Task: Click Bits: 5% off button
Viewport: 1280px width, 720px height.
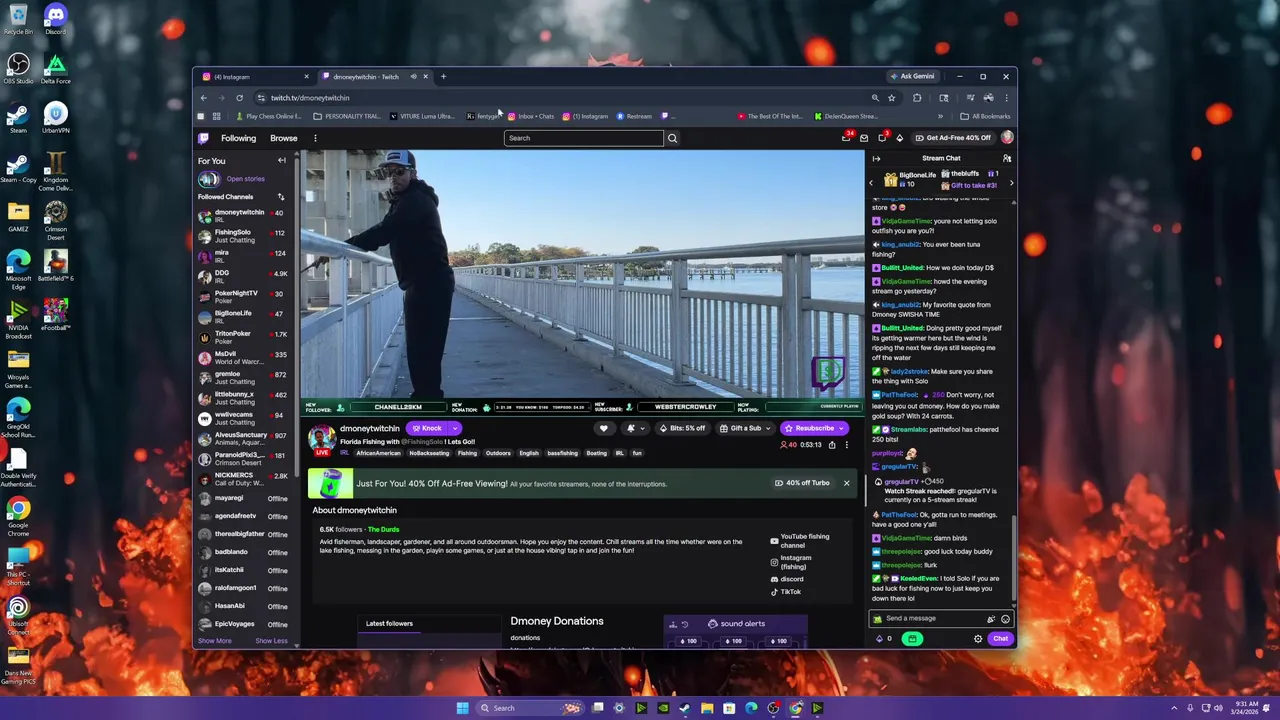Action: tap(681, 428)
